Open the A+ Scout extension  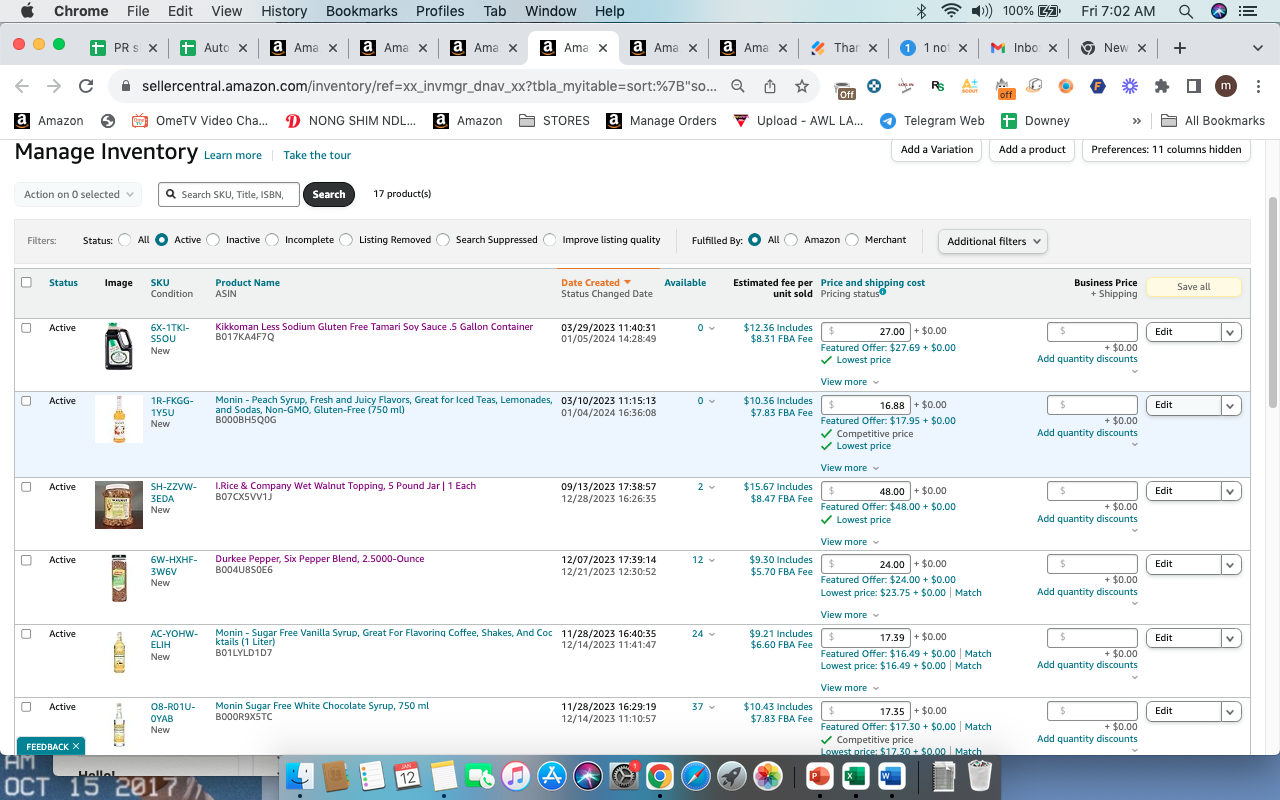click(x=970, y=87)
